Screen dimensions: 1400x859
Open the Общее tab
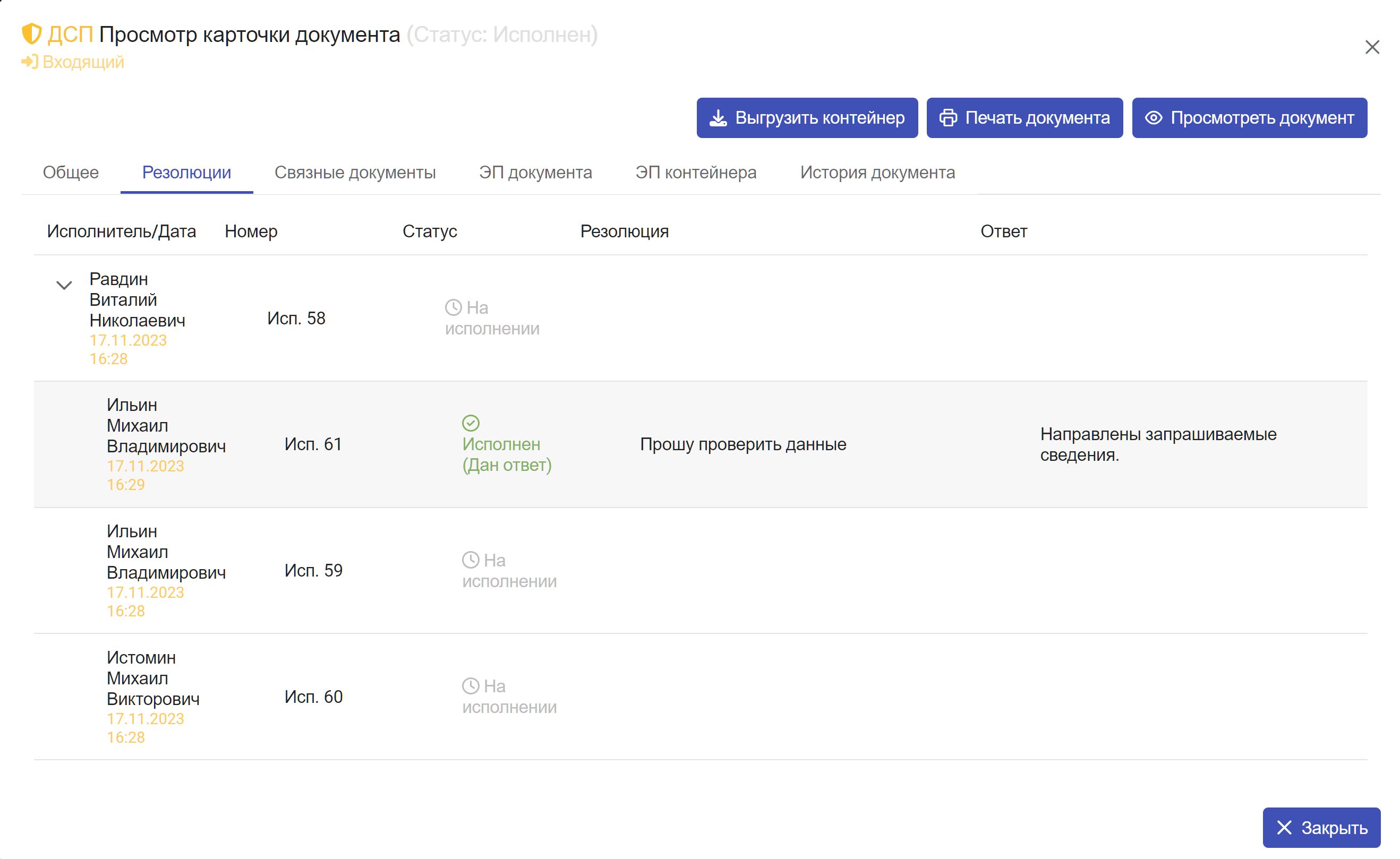click(71, 172)
